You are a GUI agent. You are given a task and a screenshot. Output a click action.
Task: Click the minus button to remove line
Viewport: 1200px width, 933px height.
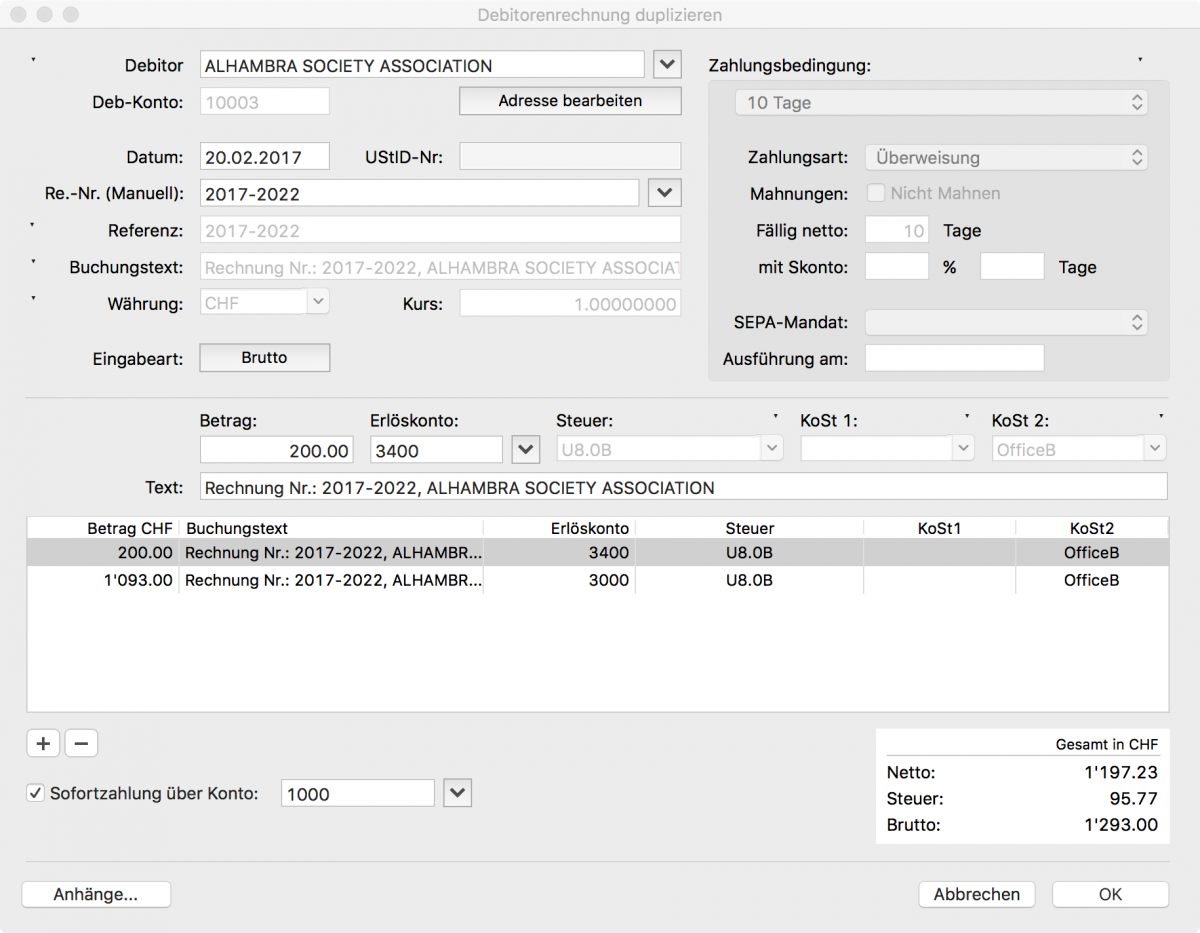[81, 743]
